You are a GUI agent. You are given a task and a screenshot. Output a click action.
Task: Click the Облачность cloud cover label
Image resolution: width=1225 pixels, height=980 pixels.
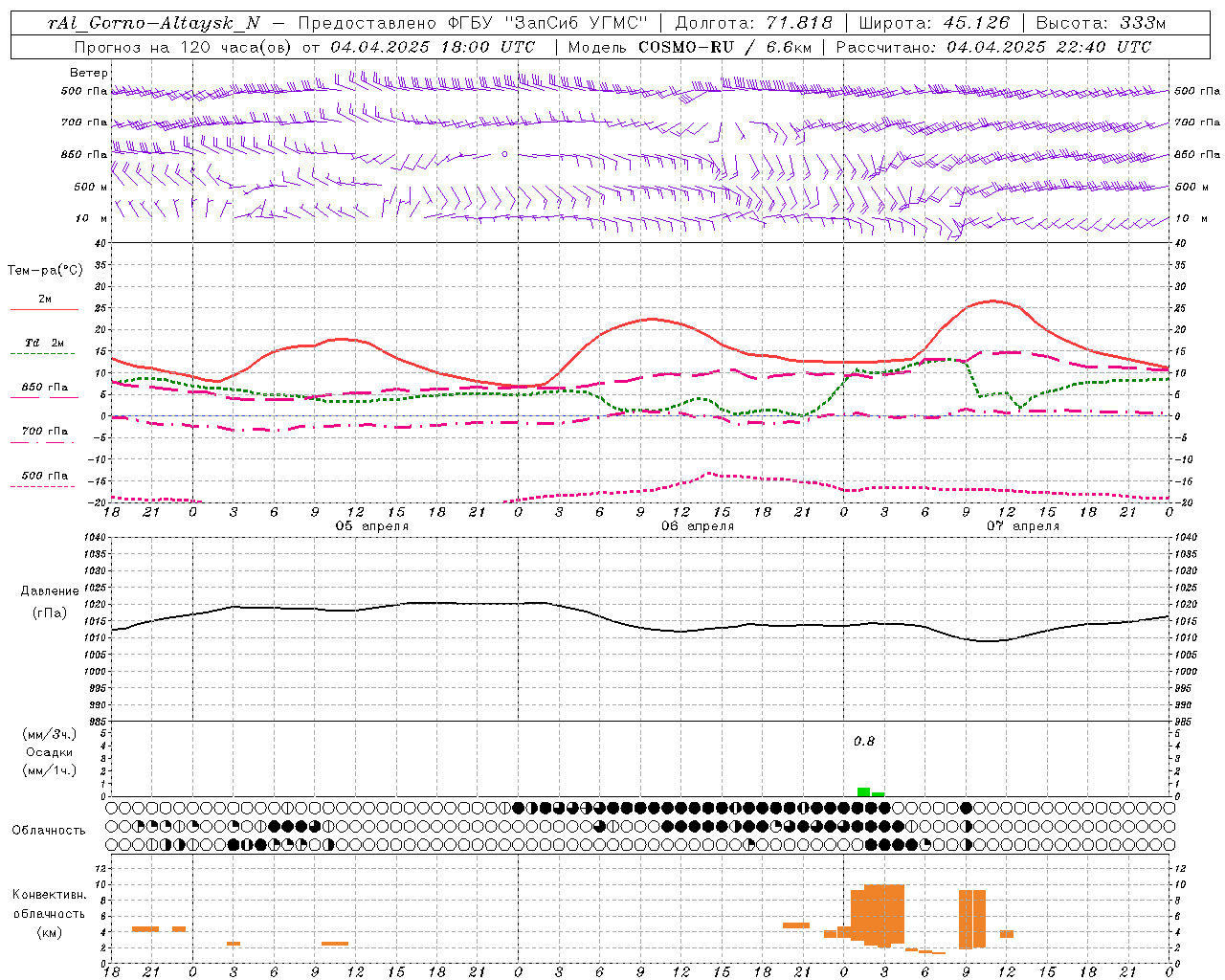[49, 830]
